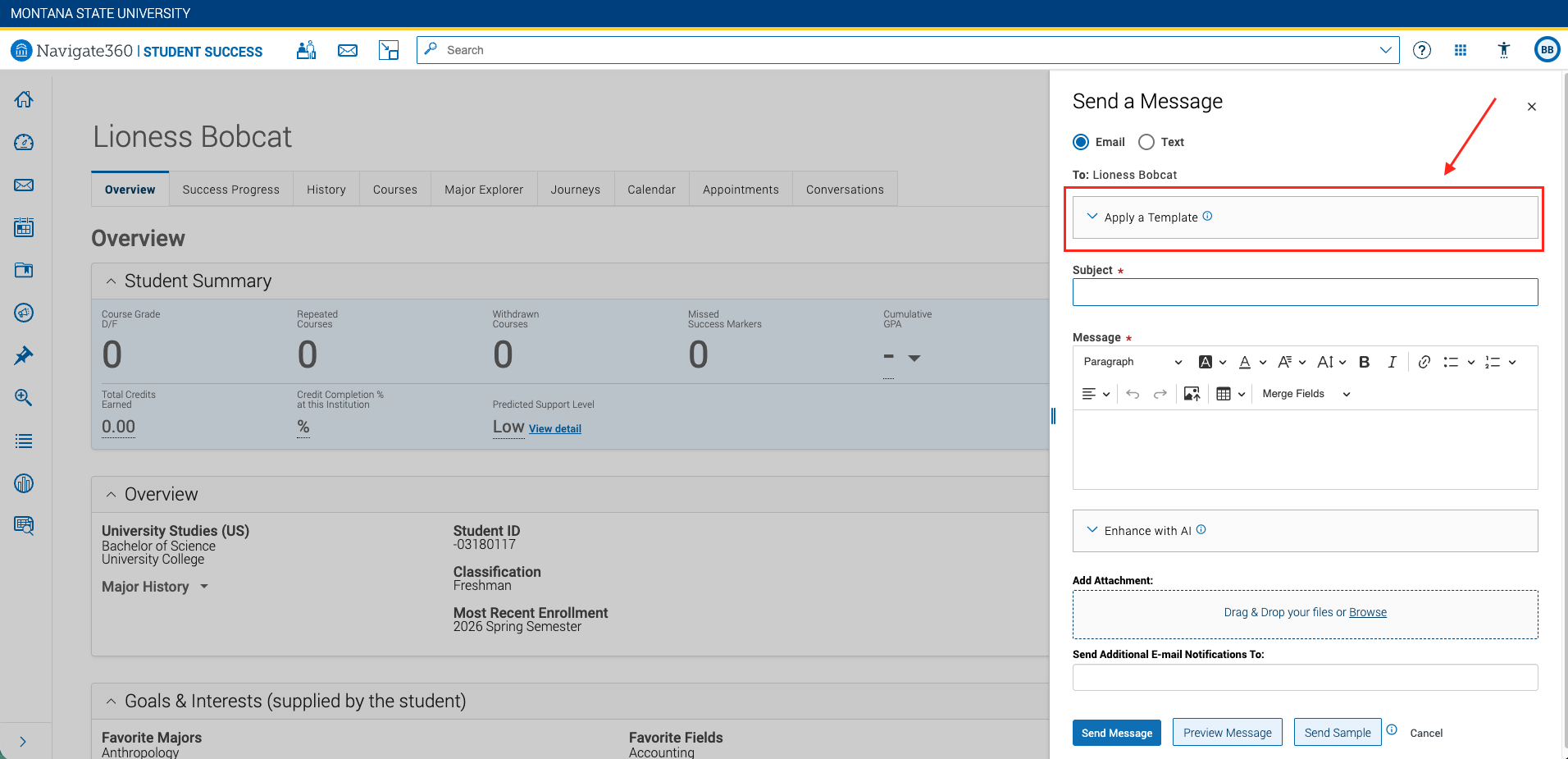Screen dimensions: 1568x759
Task: Insert a link using the link icon
Action: pos(1424,362)
